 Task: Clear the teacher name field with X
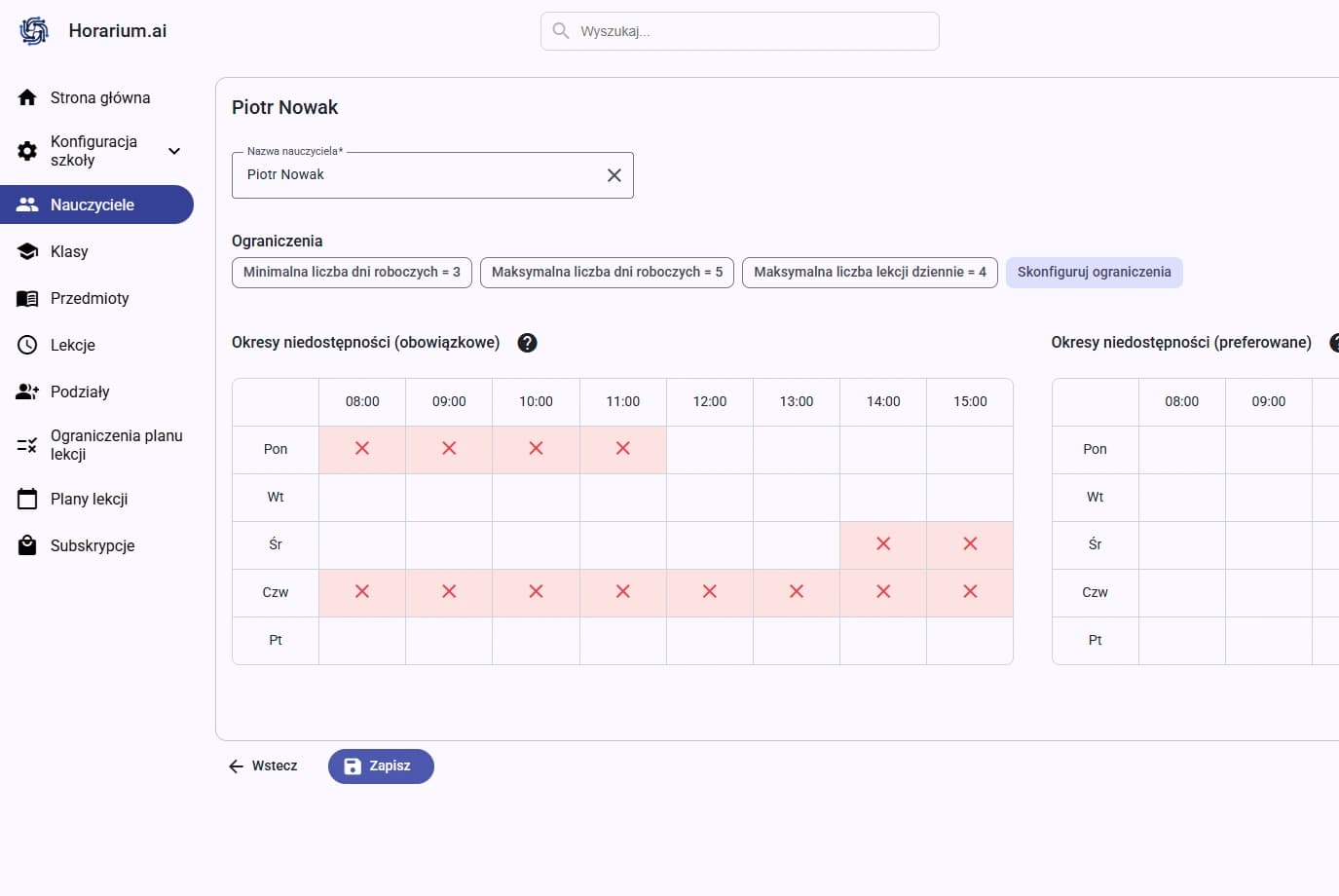(614, 175)
